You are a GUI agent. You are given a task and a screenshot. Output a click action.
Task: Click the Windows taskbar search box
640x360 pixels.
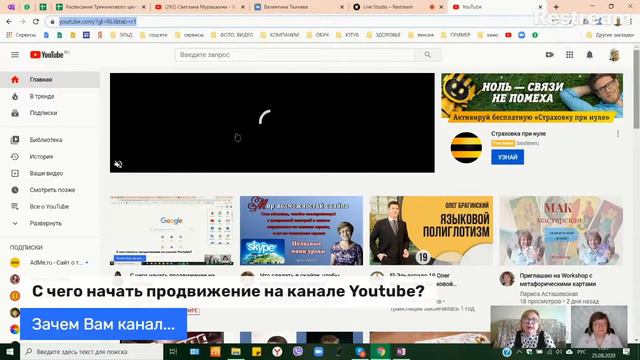point(91,351)
